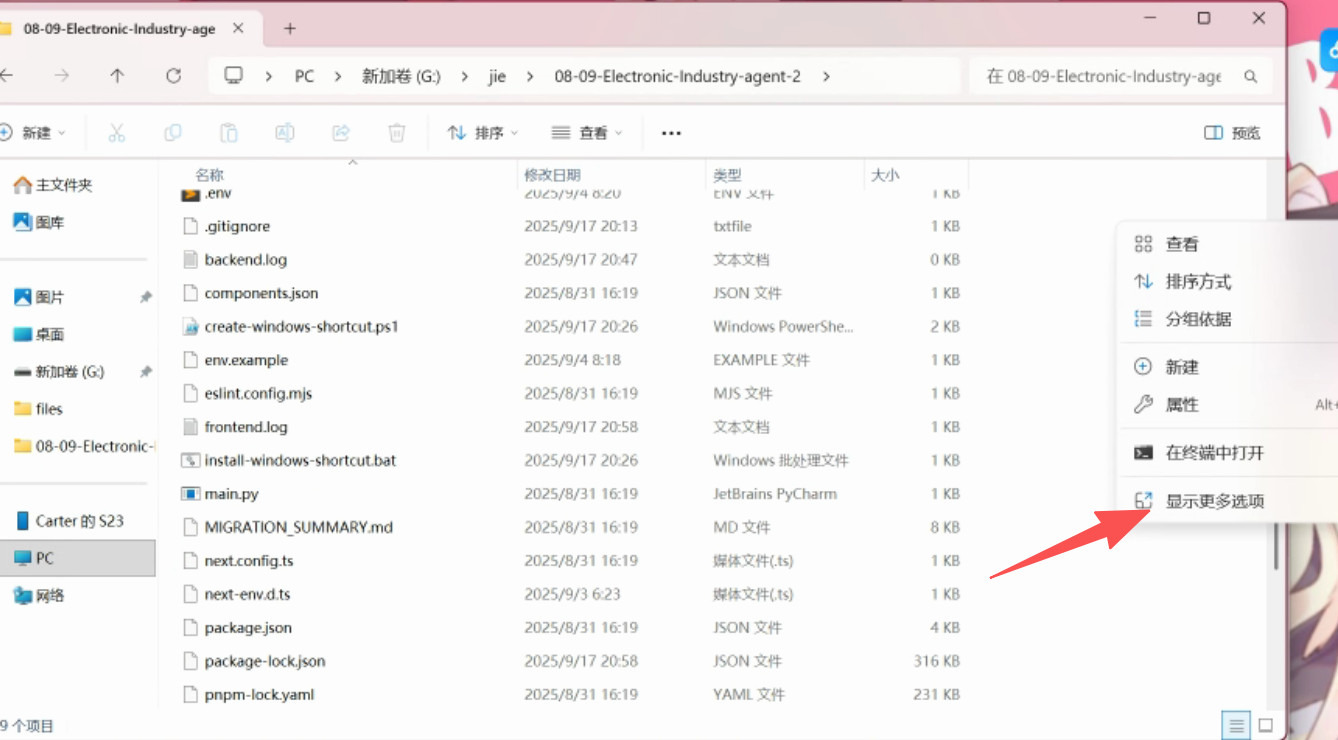Expand the 排序 sort dropdown
The height and width of the screenshot is (740, 1338).
(x=483, y=133)
